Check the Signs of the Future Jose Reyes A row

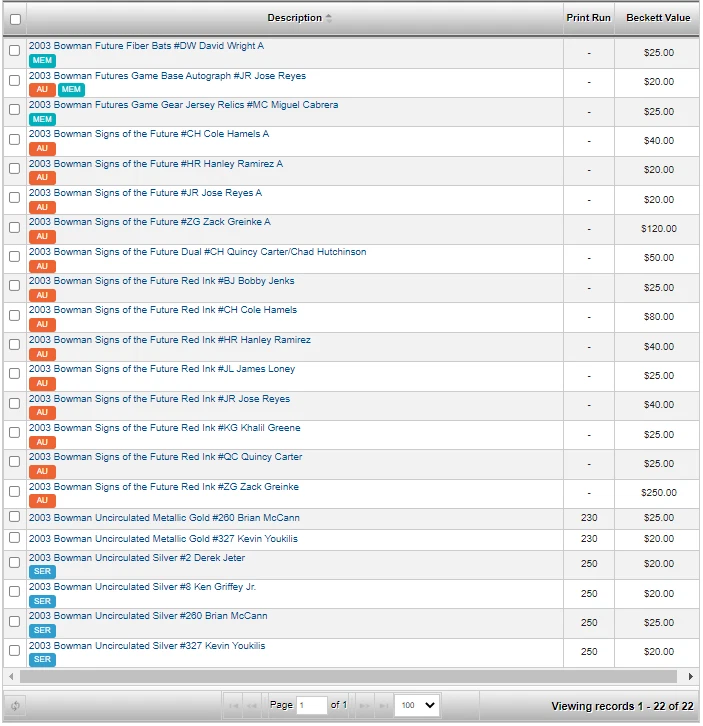14,197
